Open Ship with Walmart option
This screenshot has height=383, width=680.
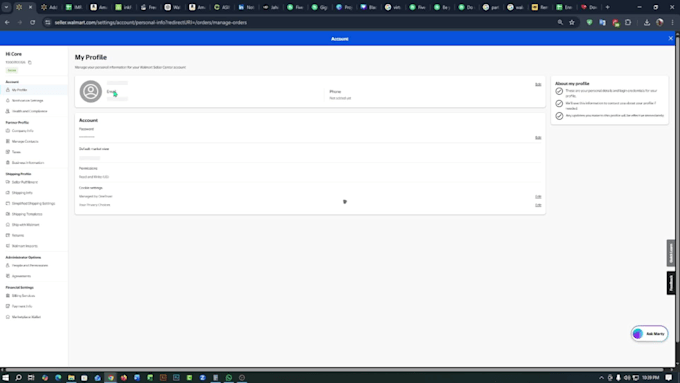(x=25, y=225)
